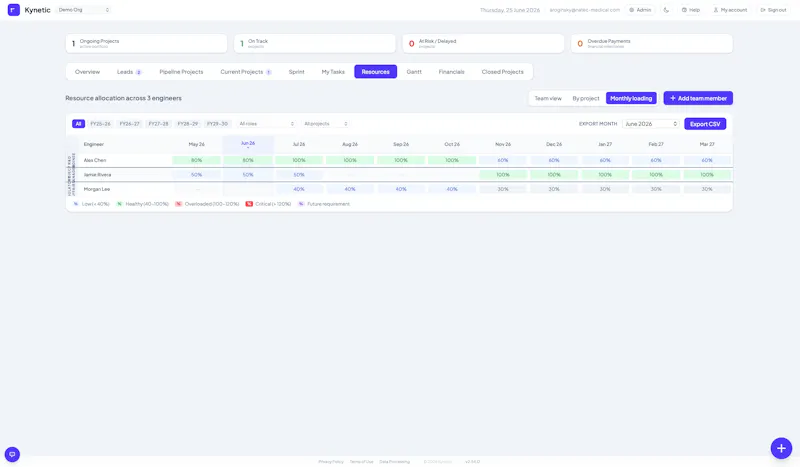This screenshot has height=467, width=800.
Task: Open the Gantt tab
Action: pyautogui.click(x=414, y=72)
